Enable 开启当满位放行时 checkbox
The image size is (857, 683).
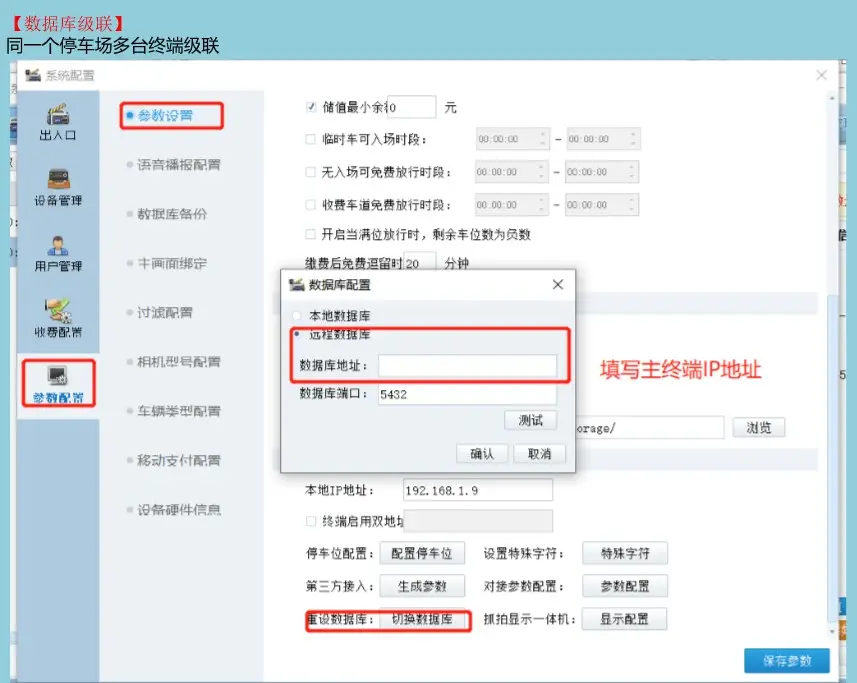coord(310,235)
